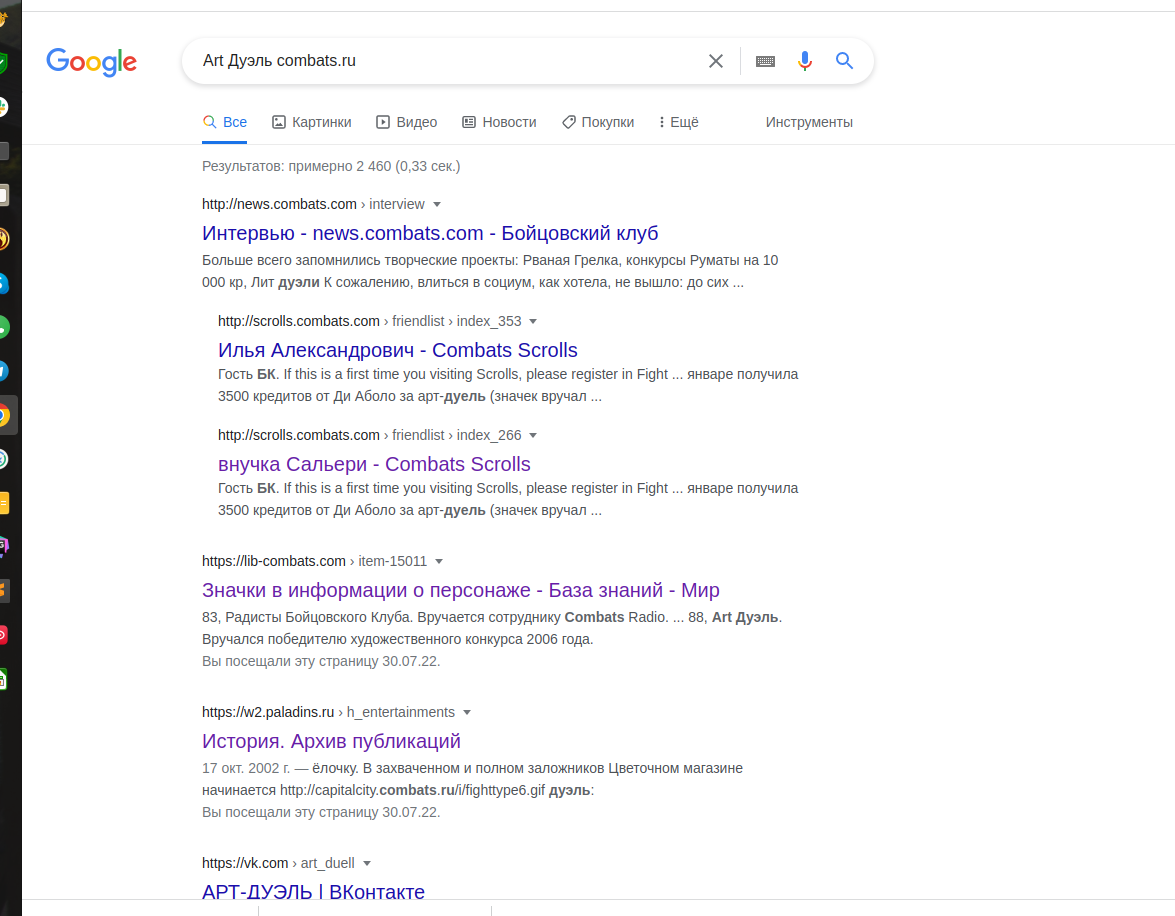Click 'Вы посещали эту страницу 30.07.22.' under lib-combats result
Image resolution: width=1175 pixels, height=916 pixels.
click(x=321, y=661)
